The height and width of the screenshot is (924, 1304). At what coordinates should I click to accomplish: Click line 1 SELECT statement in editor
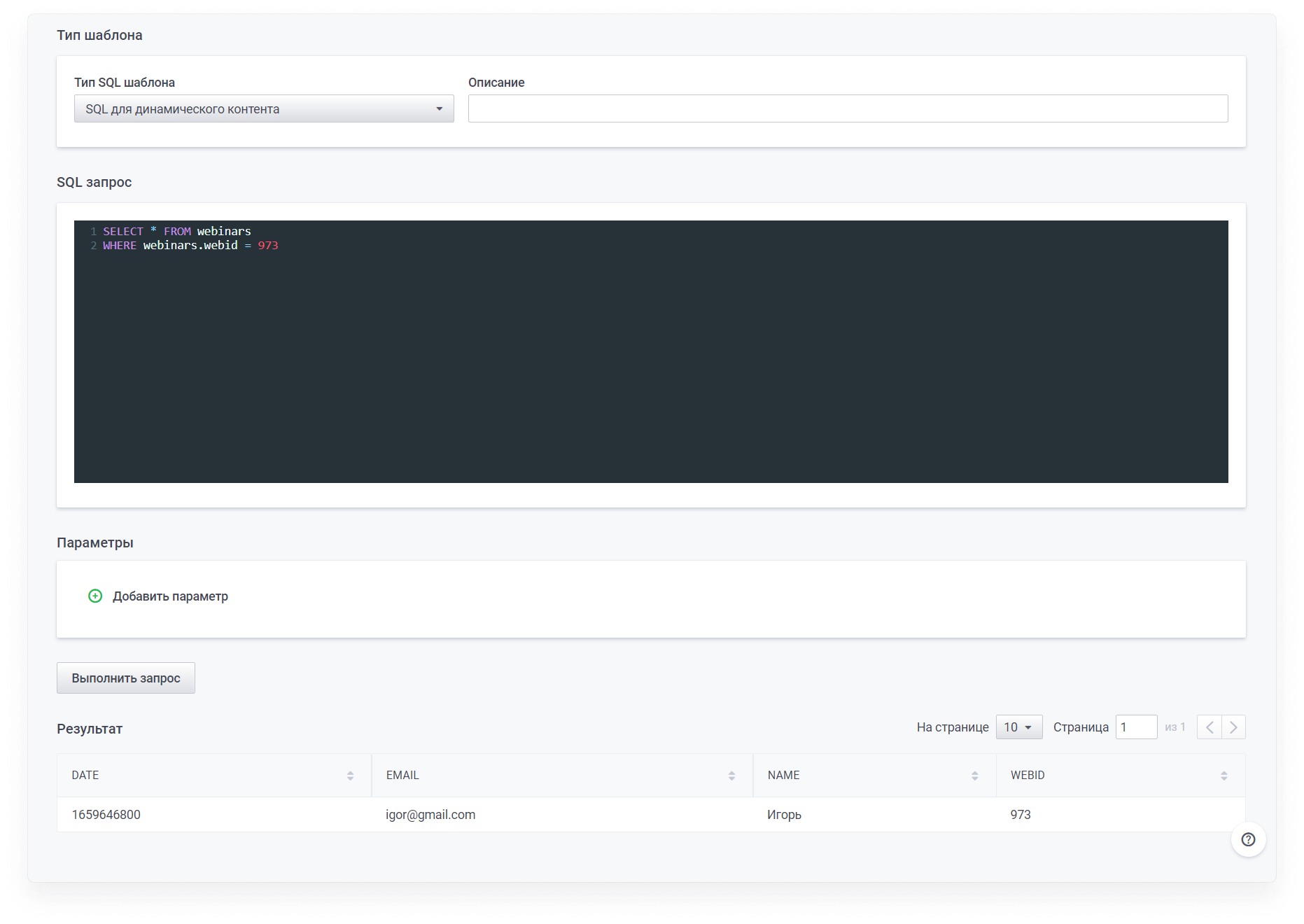click(x=177, y=231)
